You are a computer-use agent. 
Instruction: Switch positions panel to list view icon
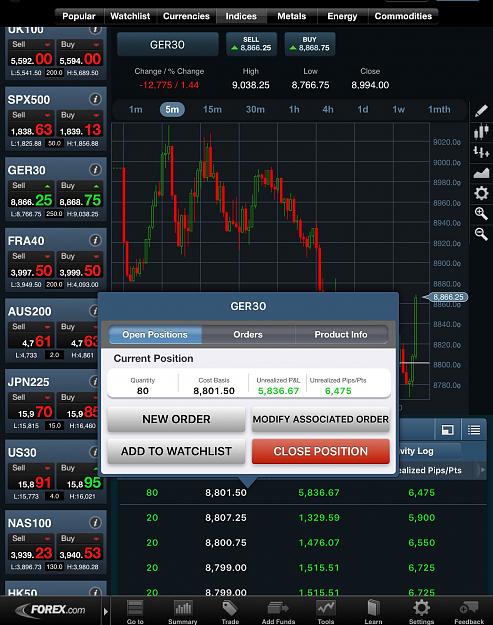(x=474, y=430)
